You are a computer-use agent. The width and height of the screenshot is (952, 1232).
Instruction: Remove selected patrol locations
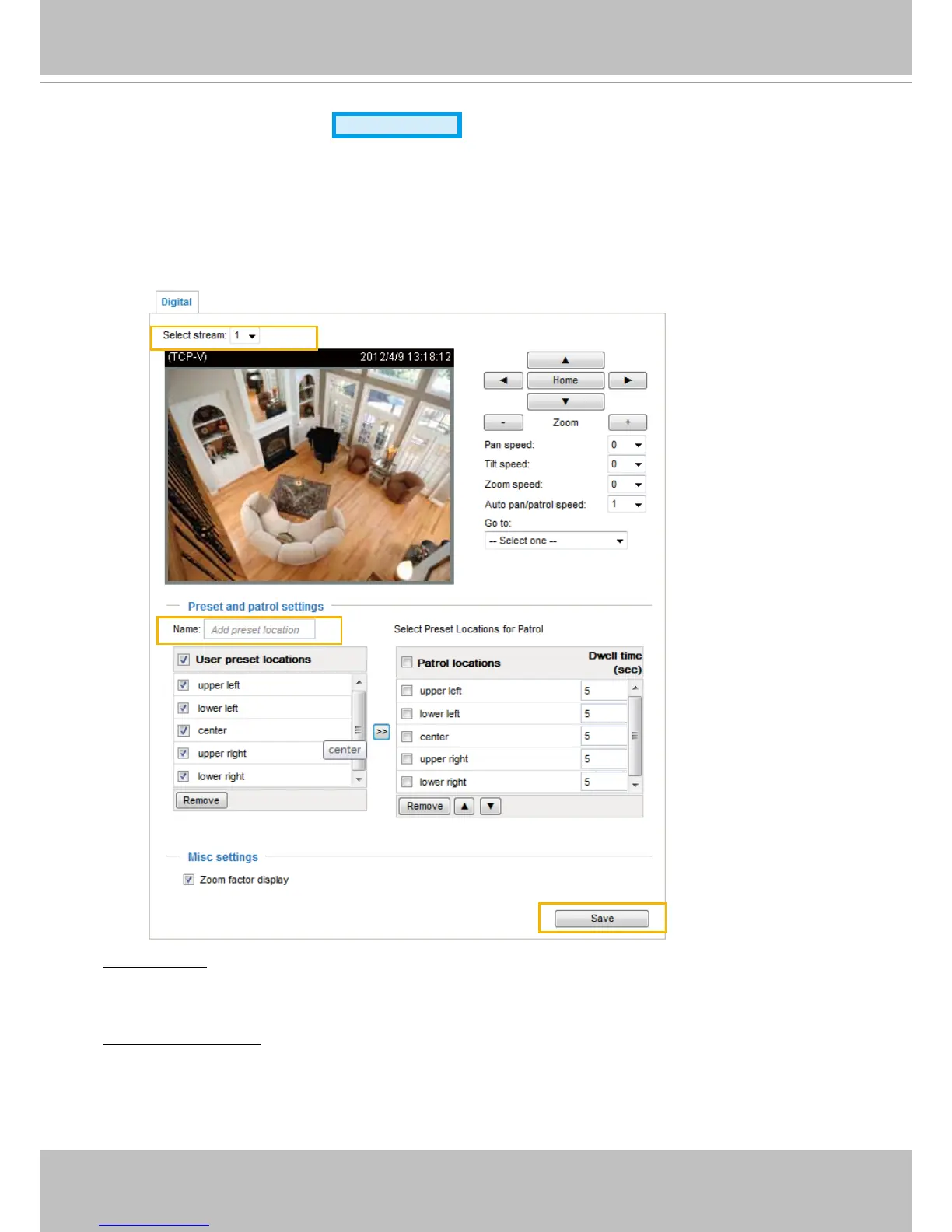tap(425, 806)
